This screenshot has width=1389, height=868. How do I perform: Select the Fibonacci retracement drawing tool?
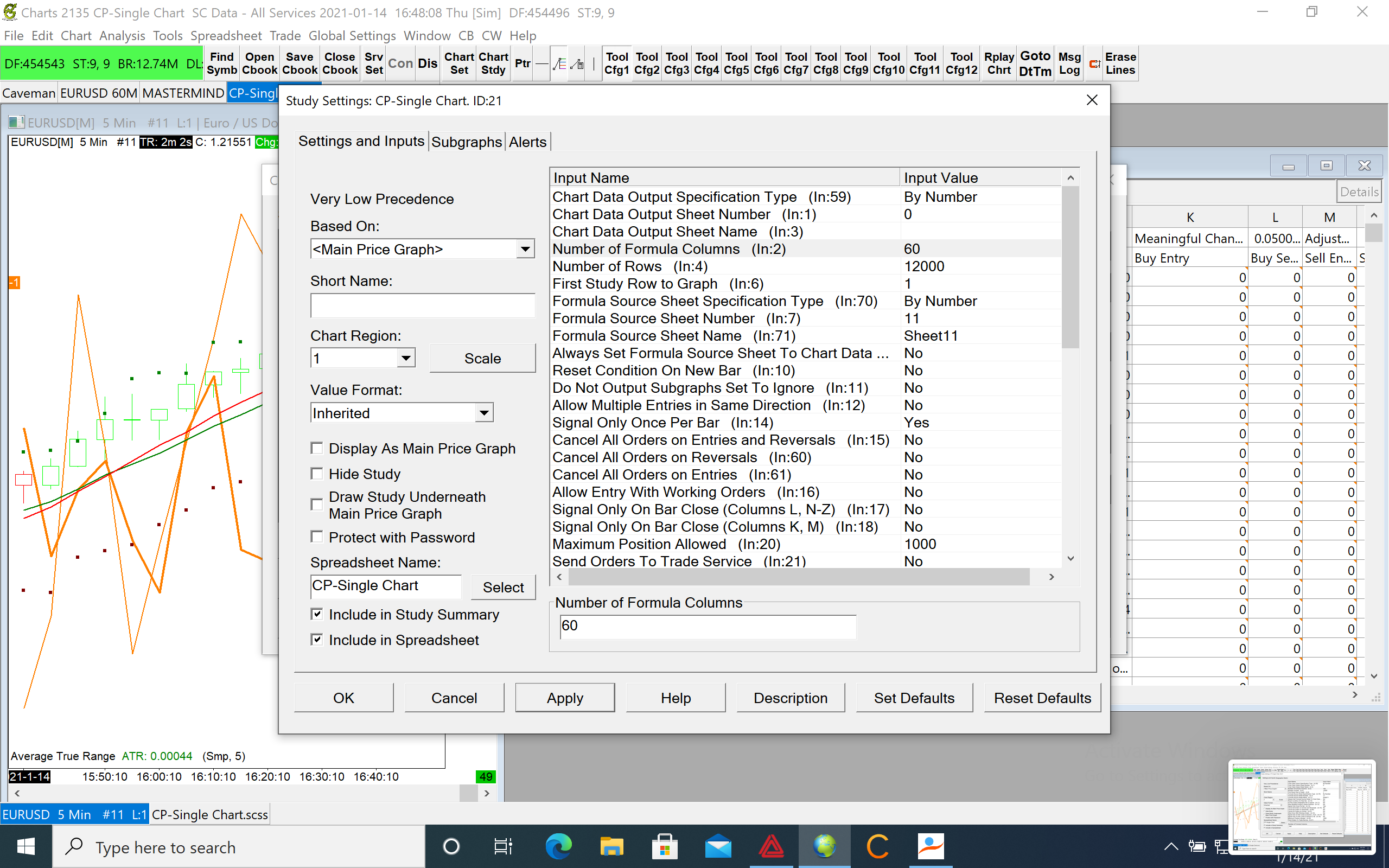559,63
